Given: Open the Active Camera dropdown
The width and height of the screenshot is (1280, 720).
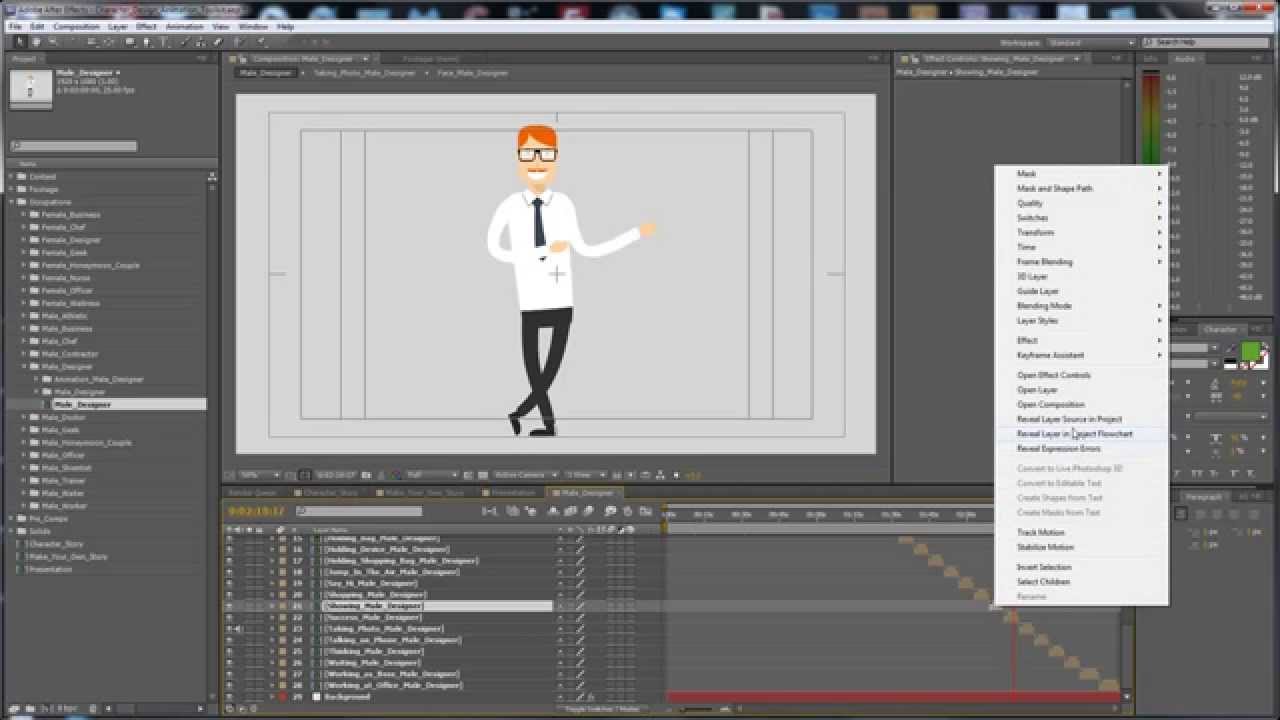Looking at the screenshot, I should [525, 475].
